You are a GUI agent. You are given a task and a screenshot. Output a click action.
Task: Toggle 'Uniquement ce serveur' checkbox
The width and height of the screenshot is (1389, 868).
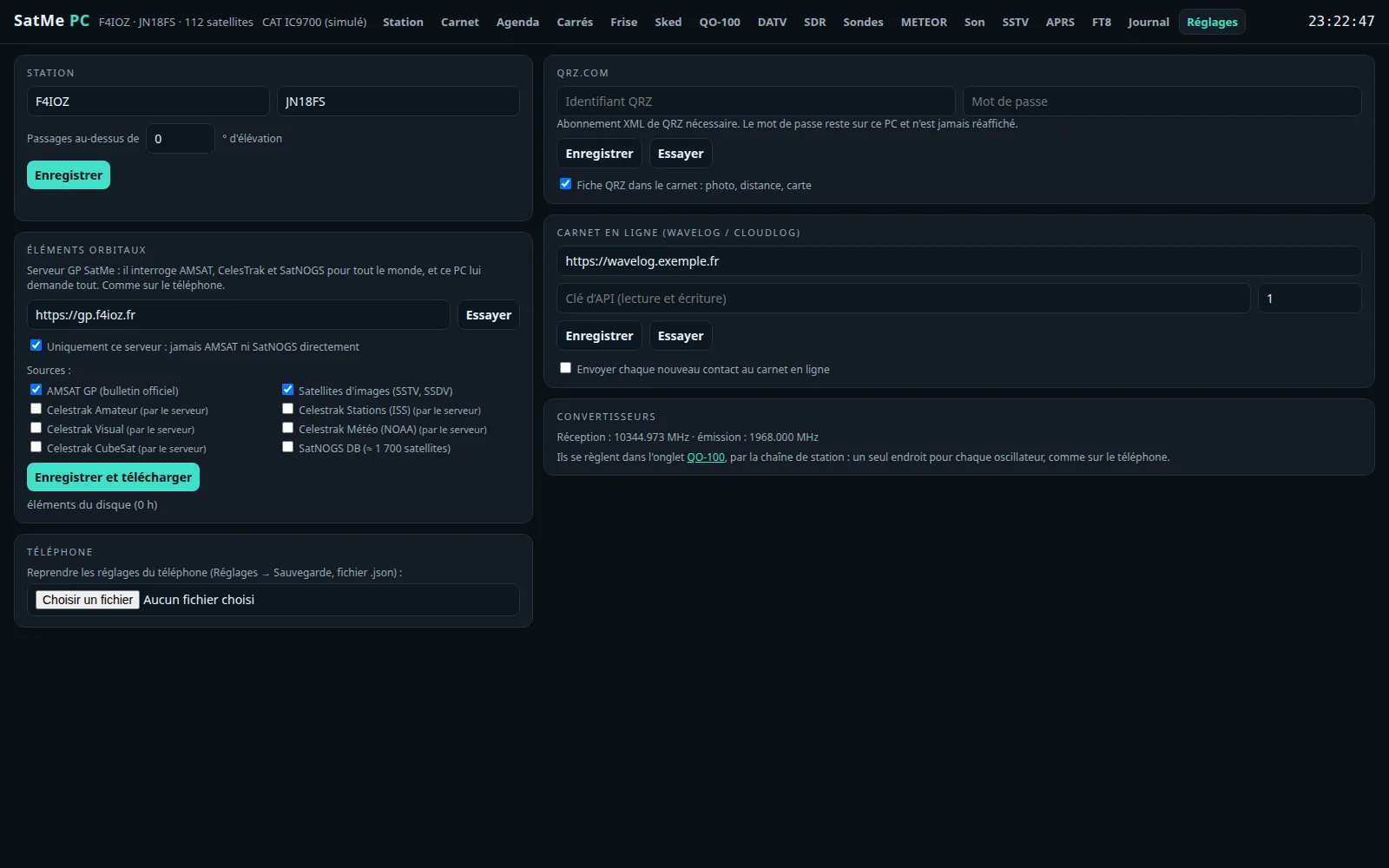[x=36, y=345]
